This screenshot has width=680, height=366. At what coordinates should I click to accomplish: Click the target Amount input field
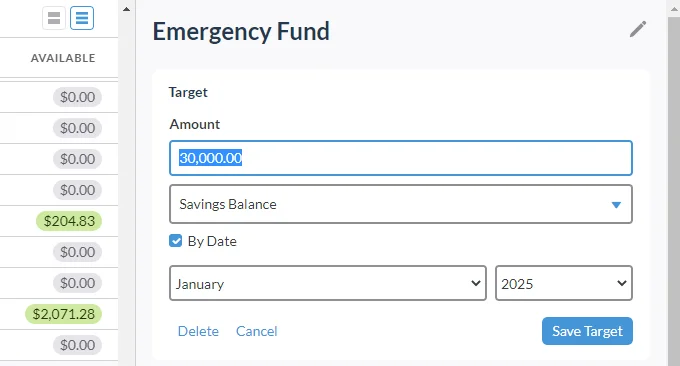coord(401,158)
